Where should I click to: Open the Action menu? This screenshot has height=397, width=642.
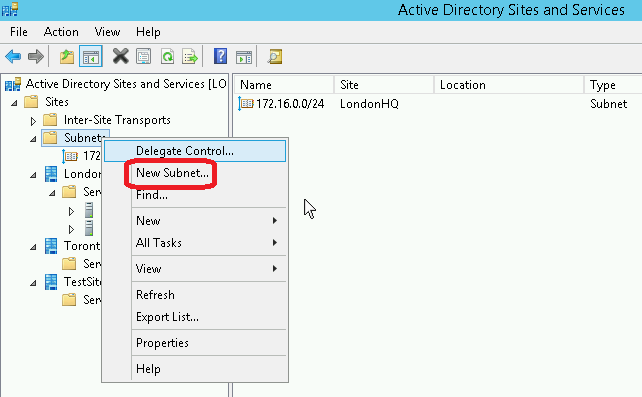click(x=61, y=32)
